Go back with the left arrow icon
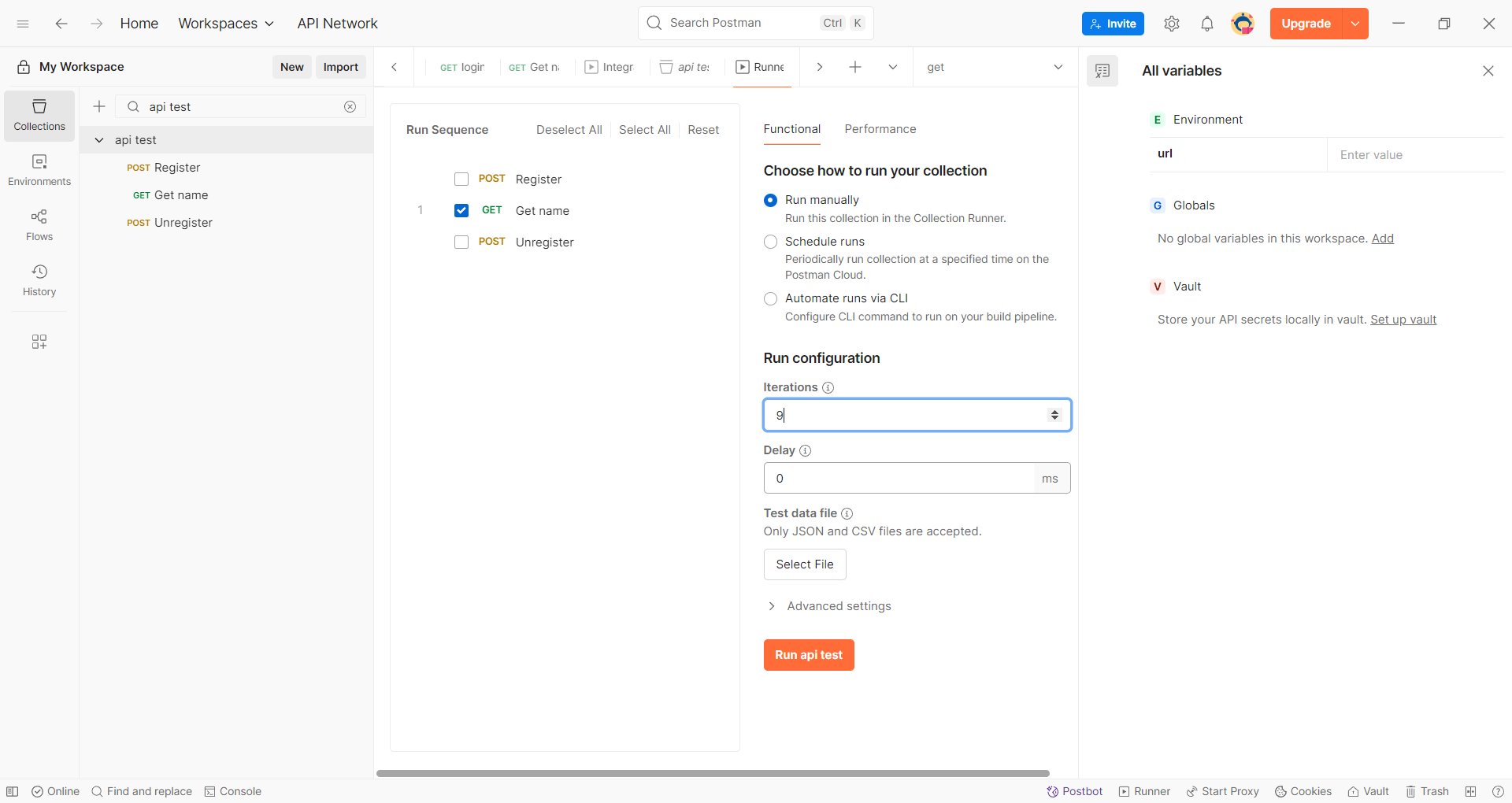The width and height of the screenshot is (1512, 803). pyautogui.click(x=61, y=24)
